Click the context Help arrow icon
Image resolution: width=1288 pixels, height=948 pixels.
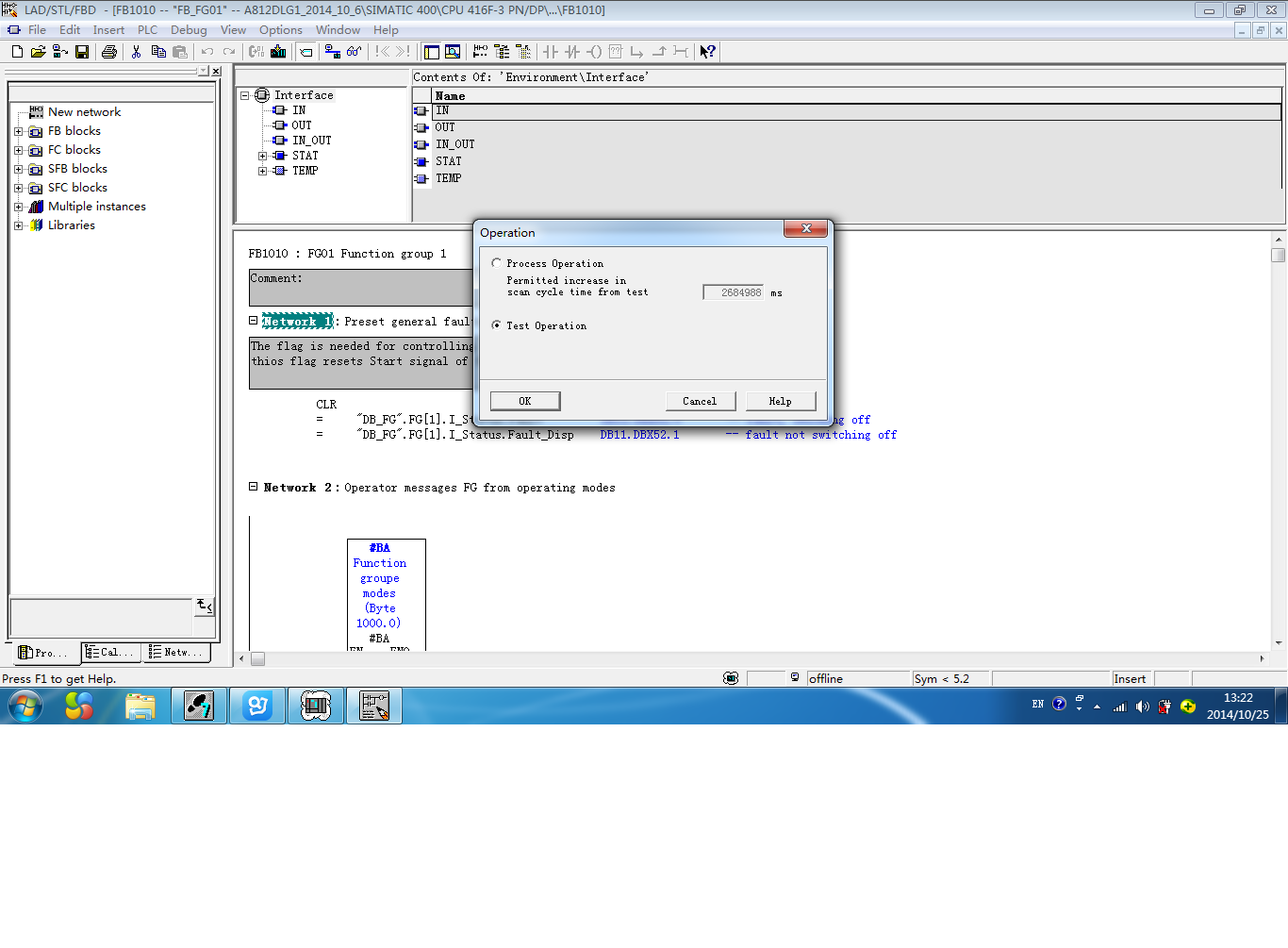(707, 52)
